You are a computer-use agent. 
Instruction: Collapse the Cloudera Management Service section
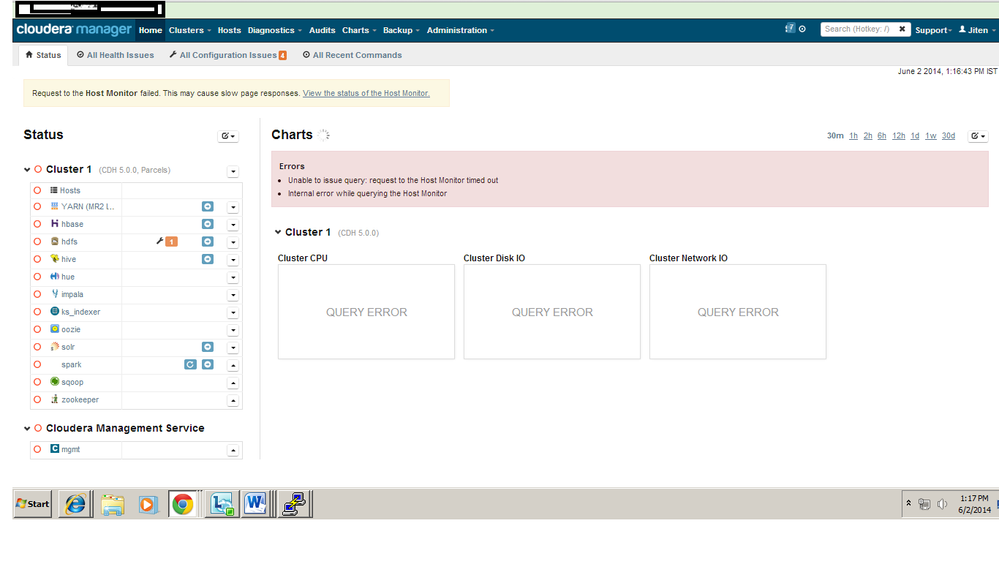coord(27,428)
